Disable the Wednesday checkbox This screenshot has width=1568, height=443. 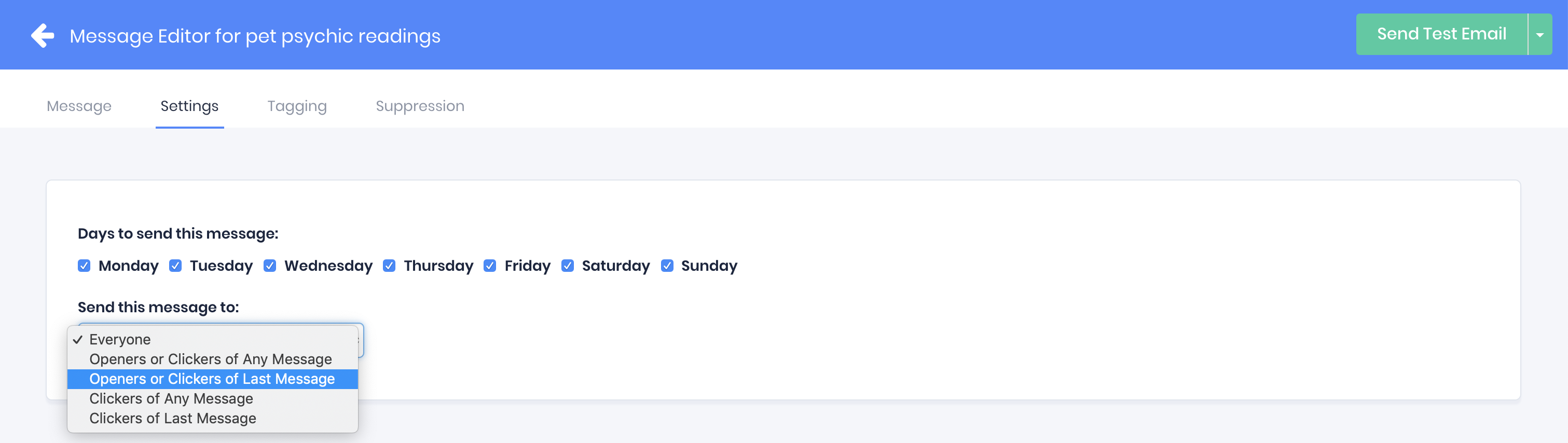(x=270, y=266)
